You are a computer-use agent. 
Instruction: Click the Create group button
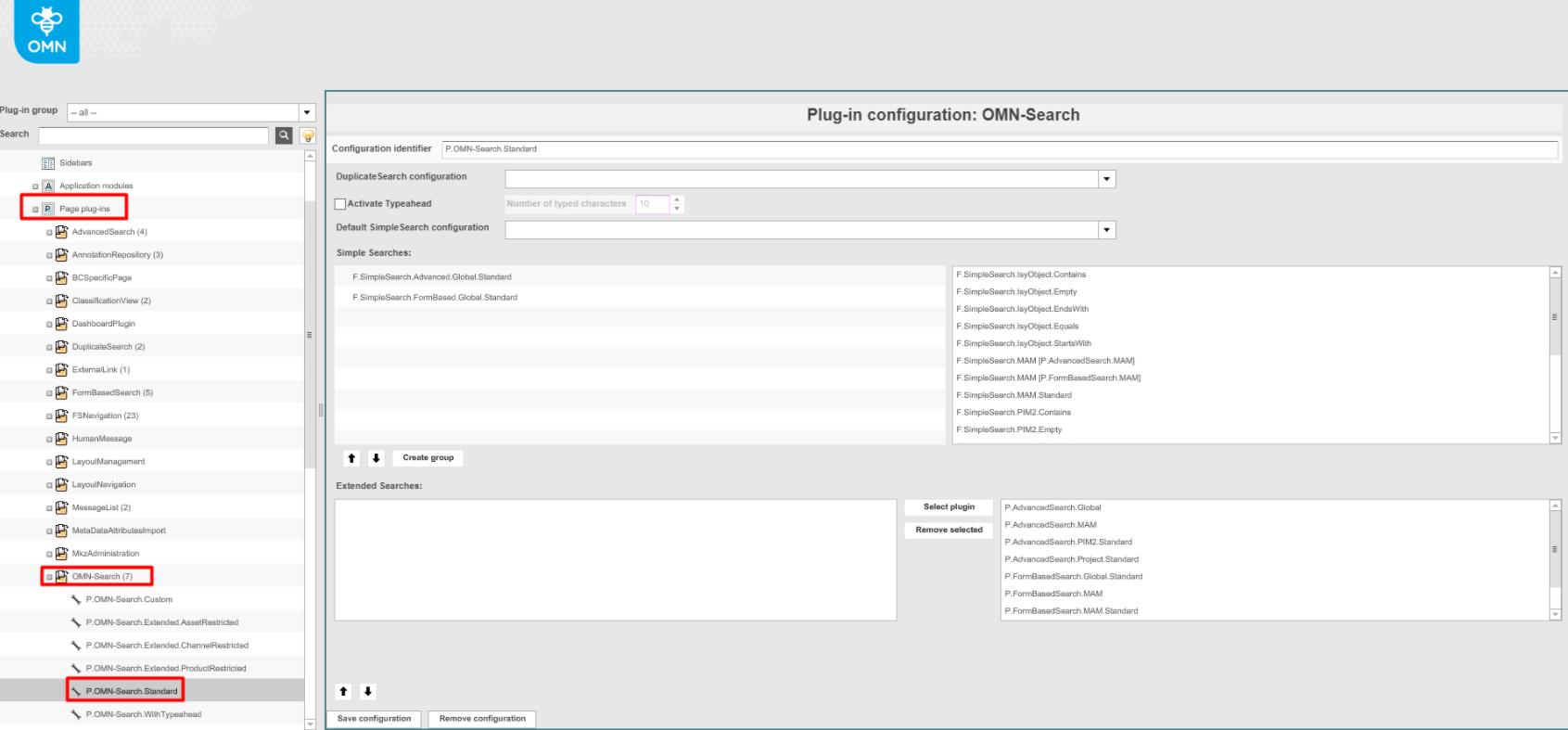click(428, 458)
